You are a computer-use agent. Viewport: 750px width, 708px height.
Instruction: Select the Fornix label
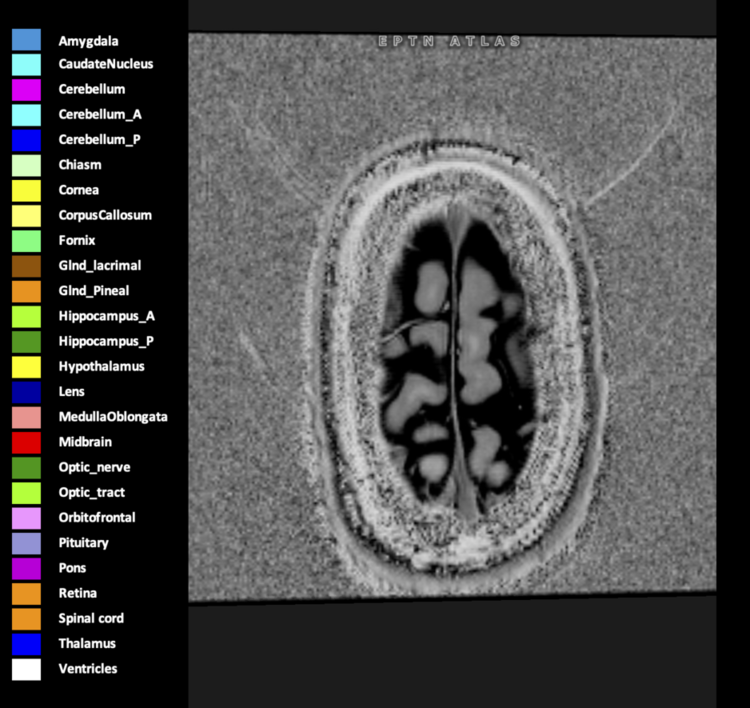pos(77,241)
